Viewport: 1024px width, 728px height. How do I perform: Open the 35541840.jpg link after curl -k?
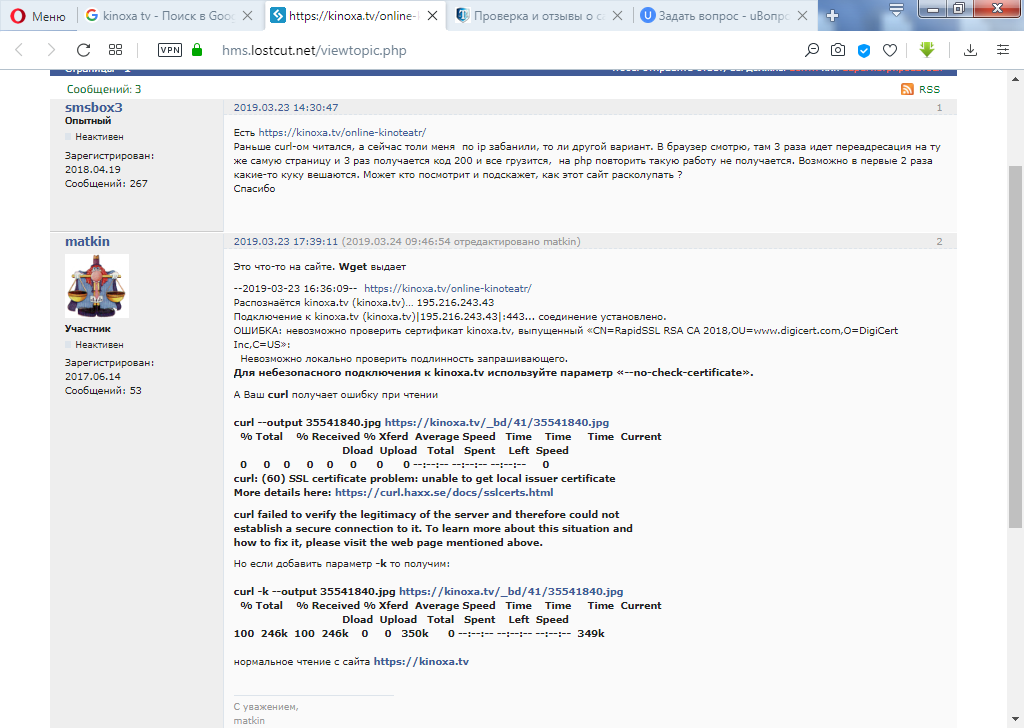click(x=511, y=592)
